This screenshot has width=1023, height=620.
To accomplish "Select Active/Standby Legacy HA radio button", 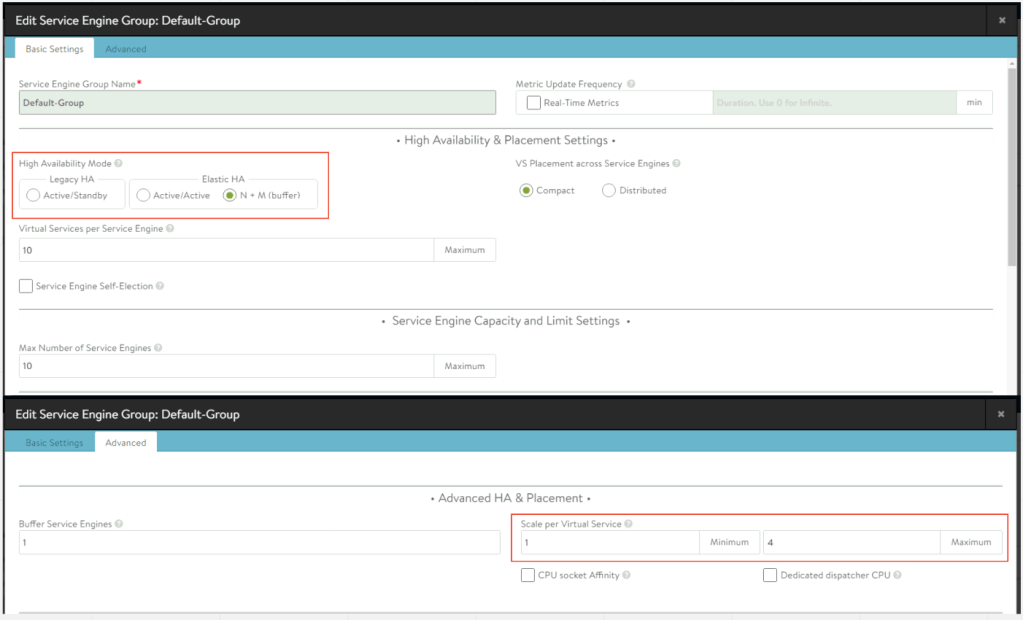I will point(34,195).
